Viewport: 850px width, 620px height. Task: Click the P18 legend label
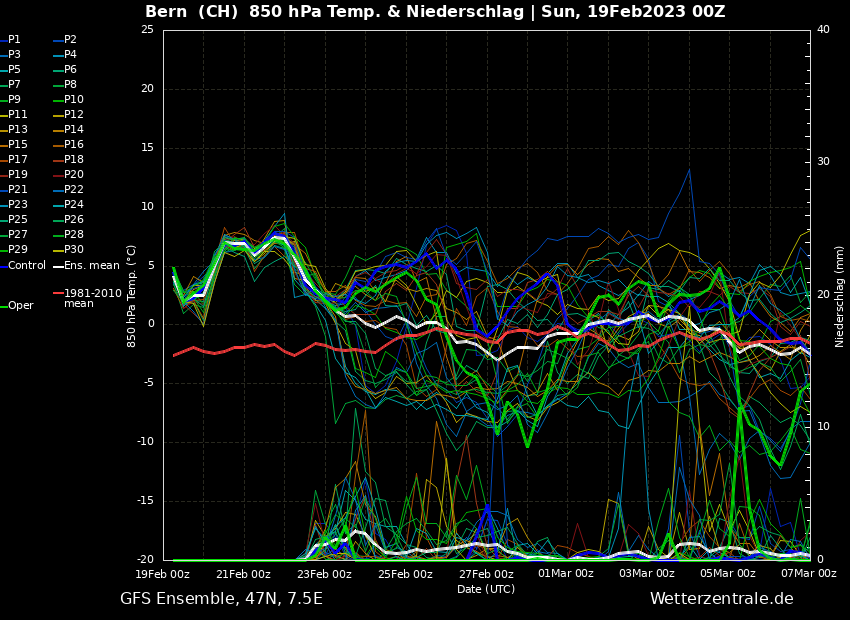coord(74,159)
